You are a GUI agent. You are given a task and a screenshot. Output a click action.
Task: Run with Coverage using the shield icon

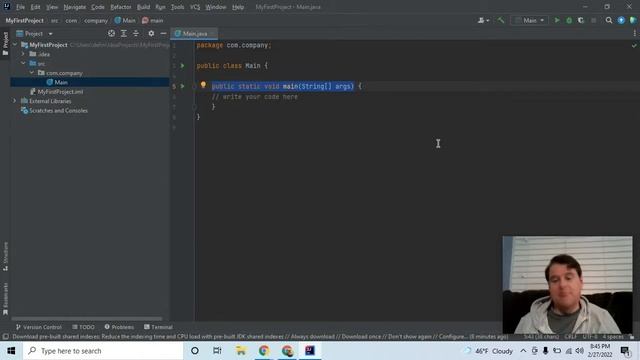click(581, 20)
